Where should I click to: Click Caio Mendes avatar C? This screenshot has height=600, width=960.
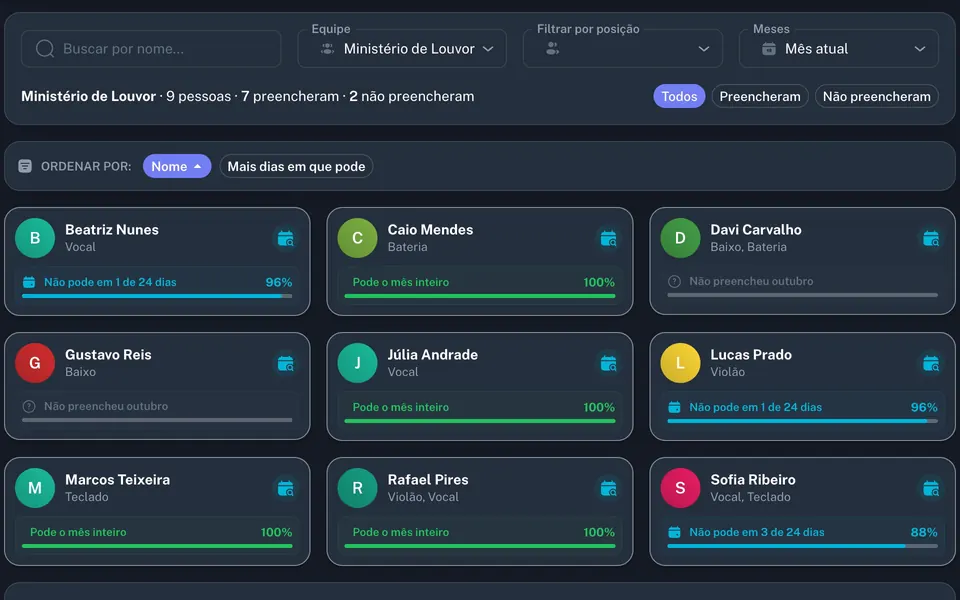click(358, 238)
